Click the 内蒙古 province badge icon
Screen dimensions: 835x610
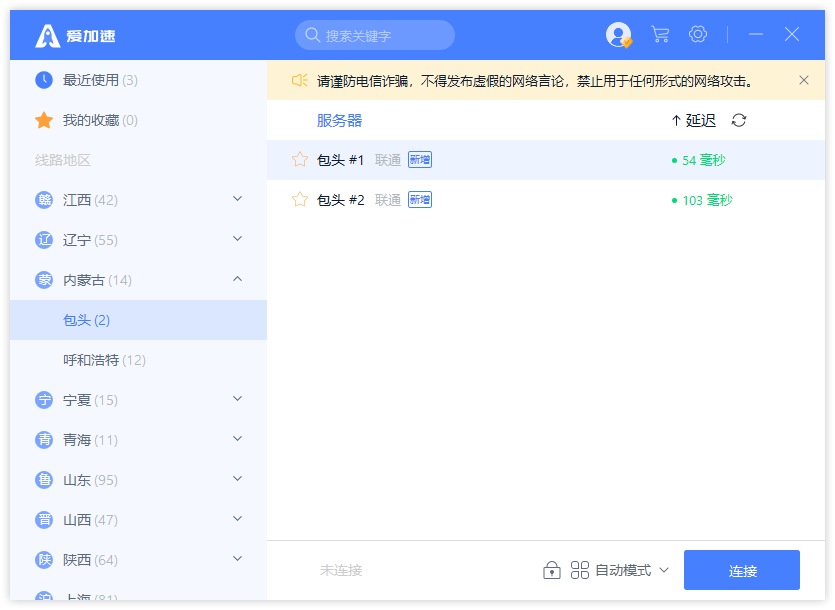(x=44, y=280)
